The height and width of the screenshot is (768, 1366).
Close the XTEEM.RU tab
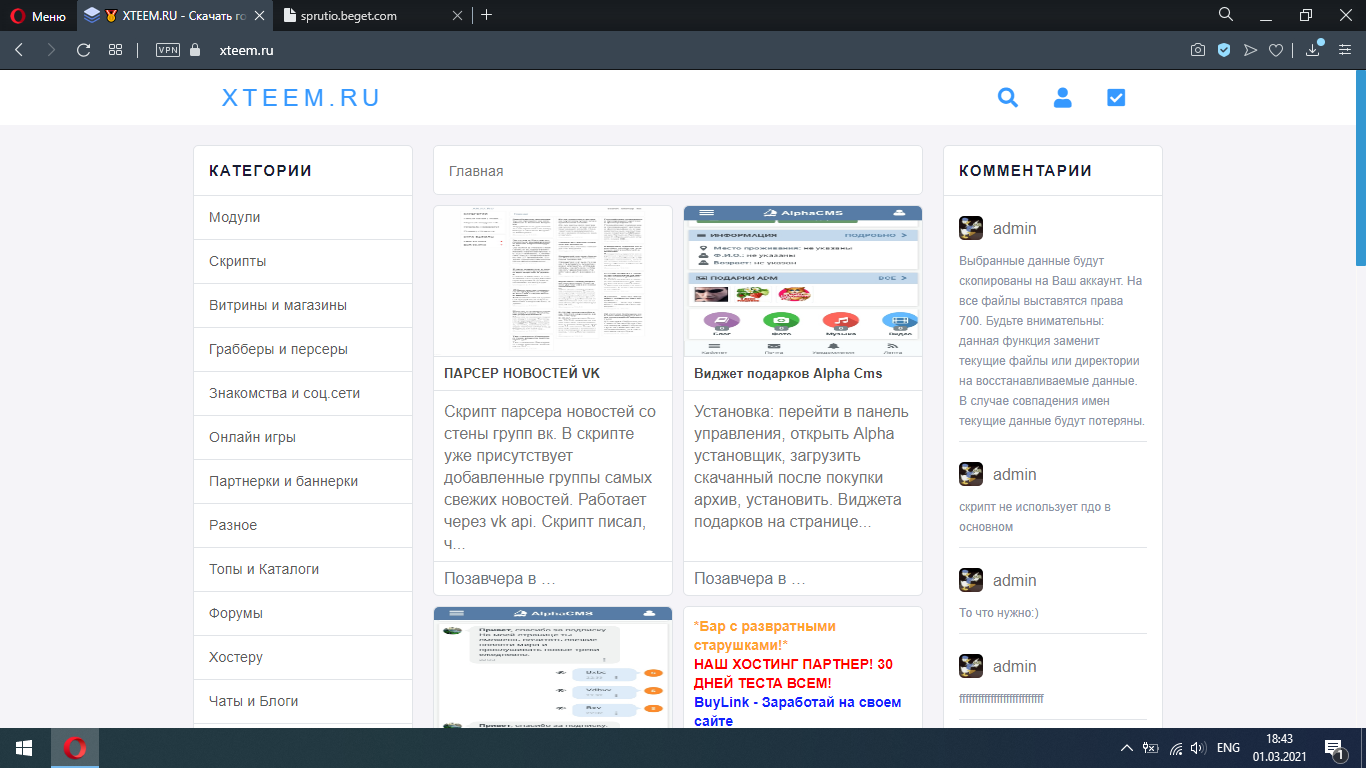(258, 16)
